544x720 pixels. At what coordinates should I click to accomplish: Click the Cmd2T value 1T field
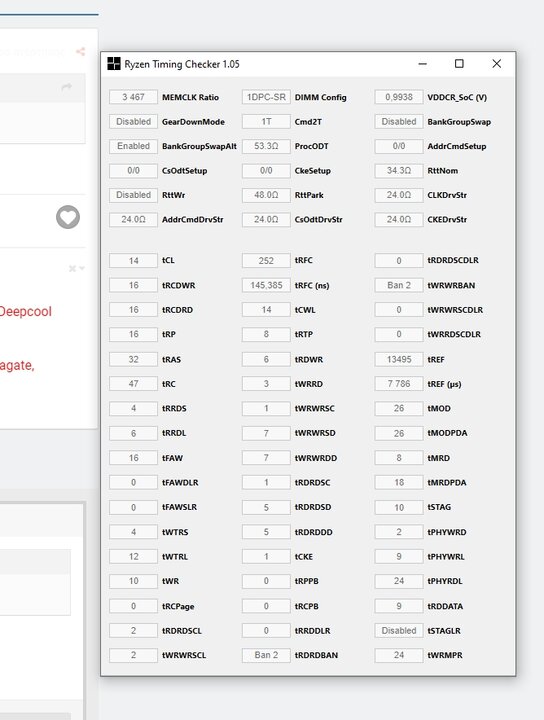(x=266, y=122)
